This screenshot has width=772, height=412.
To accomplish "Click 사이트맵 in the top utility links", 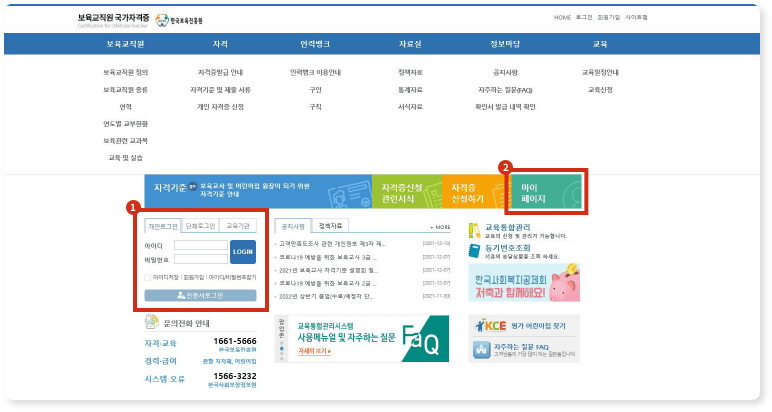I will coord(636,17).
